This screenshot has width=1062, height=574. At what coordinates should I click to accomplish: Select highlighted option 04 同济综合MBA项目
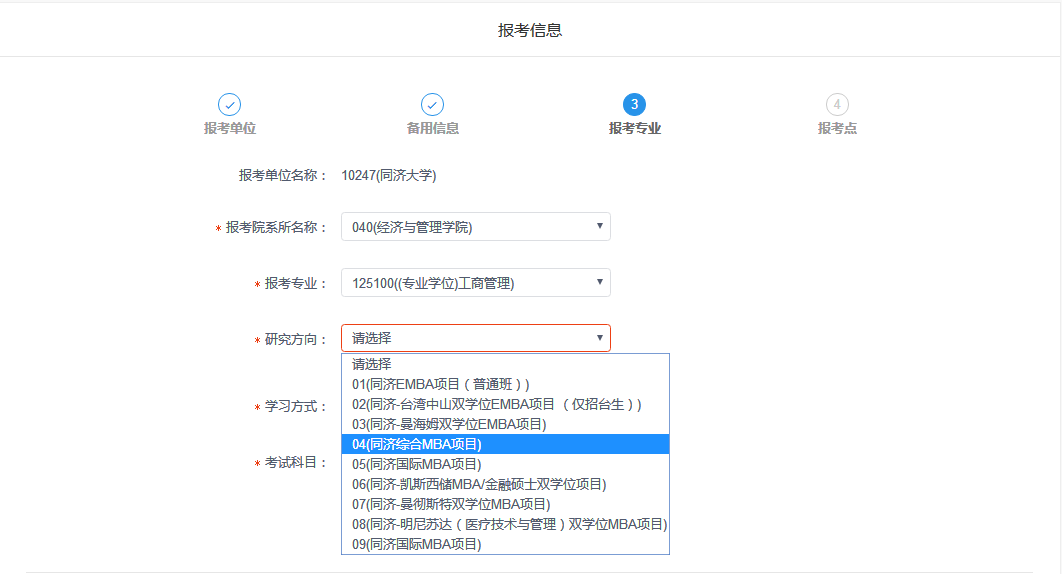(x=417, y=444)
